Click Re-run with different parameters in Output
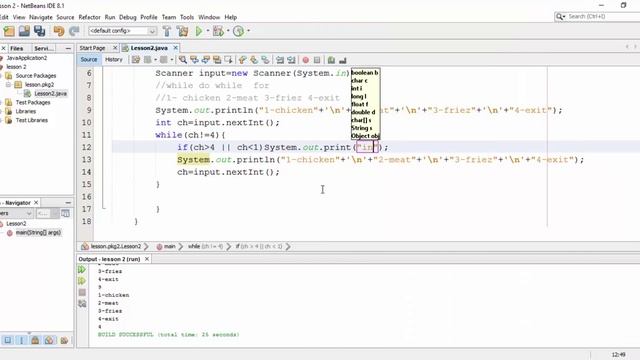Viewport: 640px width, 360px height. pyautogui.click(x=82, y=281)
